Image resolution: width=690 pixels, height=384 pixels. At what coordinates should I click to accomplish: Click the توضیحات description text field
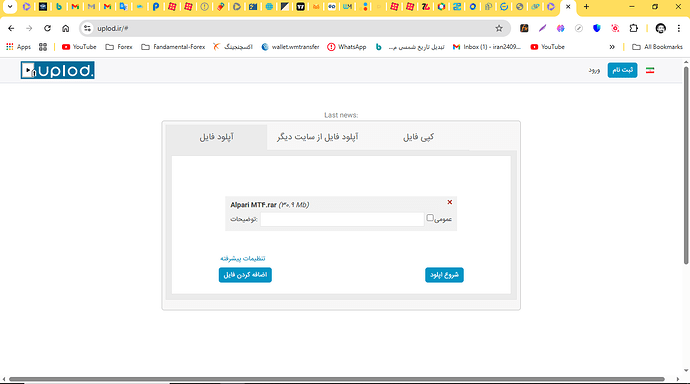342,219
